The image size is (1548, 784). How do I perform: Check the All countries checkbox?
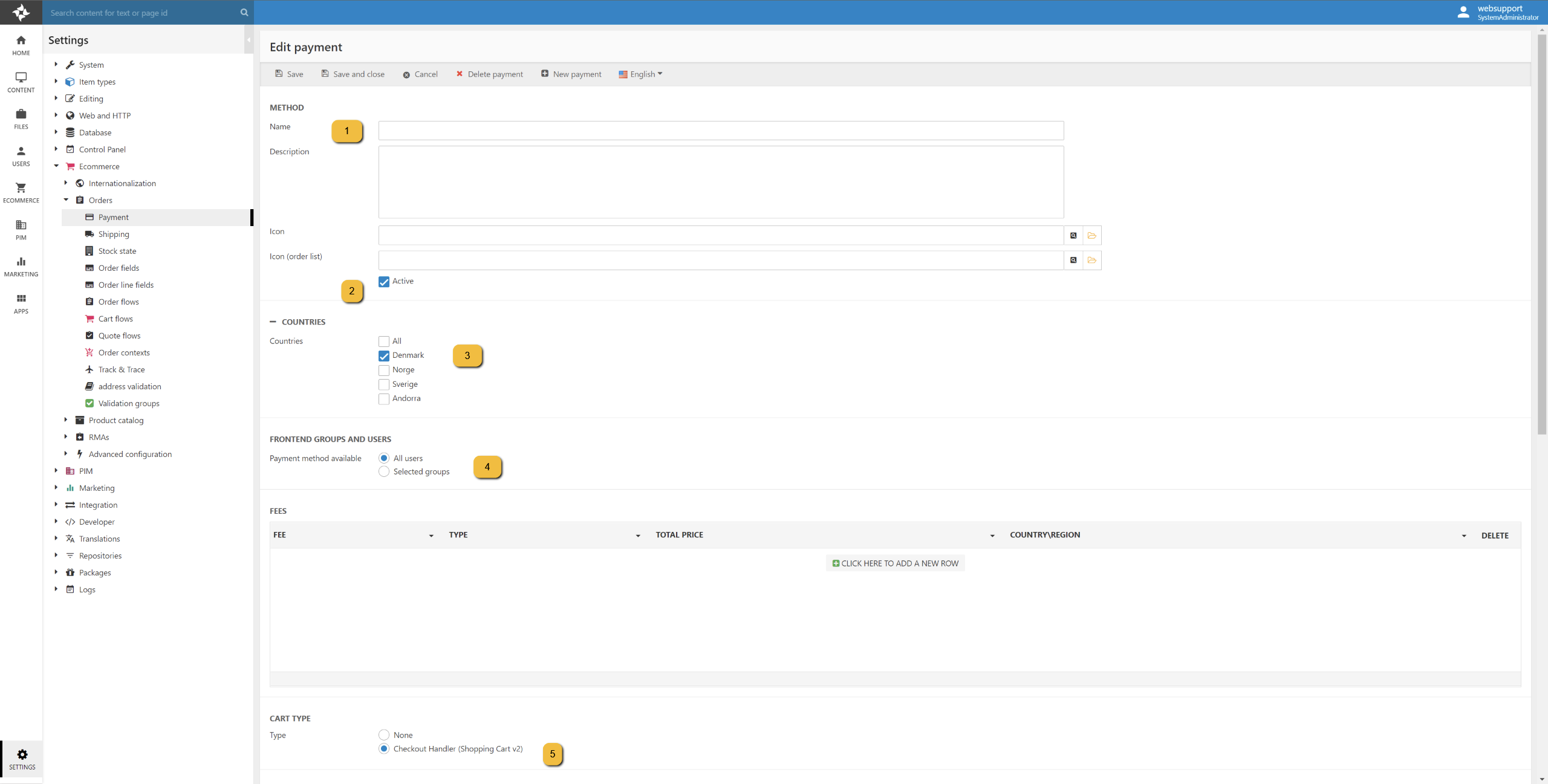pos(383,341)
